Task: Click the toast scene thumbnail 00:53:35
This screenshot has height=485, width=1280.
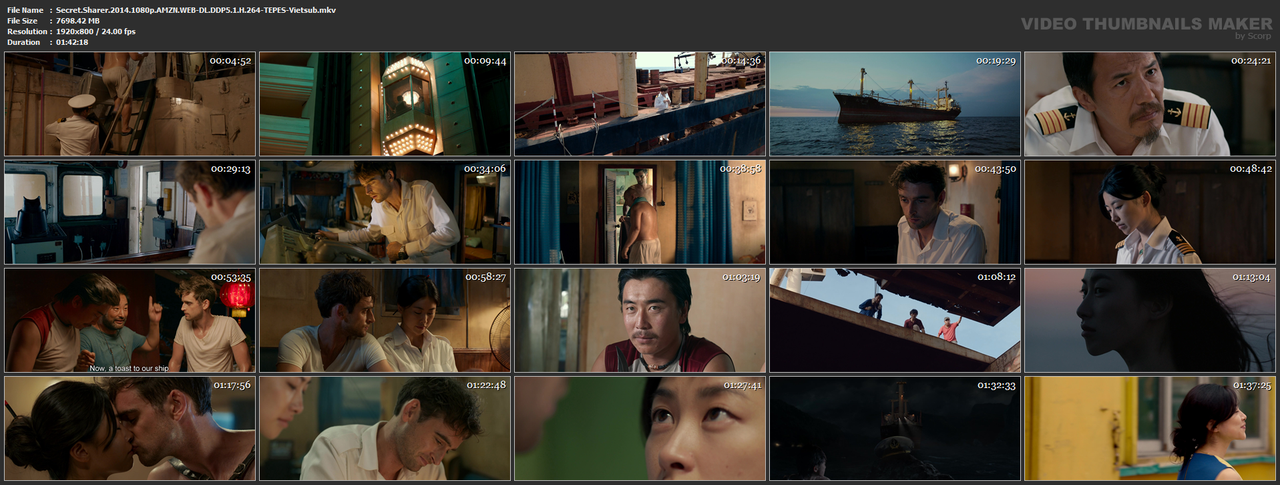Action: click(130, 320)
